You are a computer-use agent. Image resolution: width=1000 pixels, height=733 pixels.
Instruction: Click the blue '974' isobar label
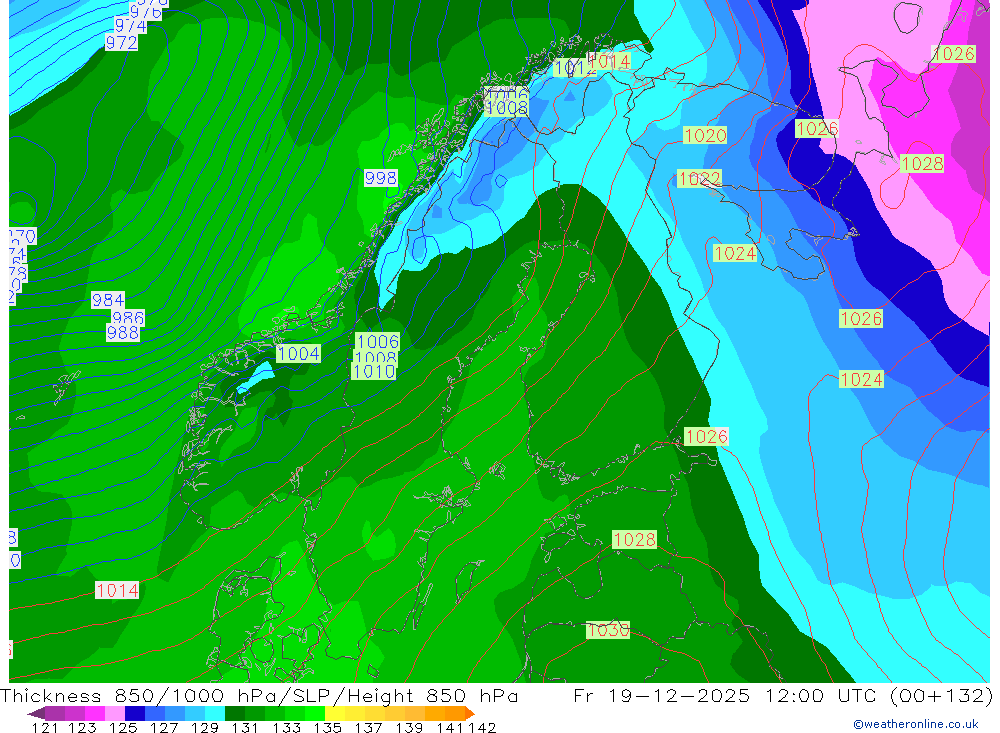[130, 26]
